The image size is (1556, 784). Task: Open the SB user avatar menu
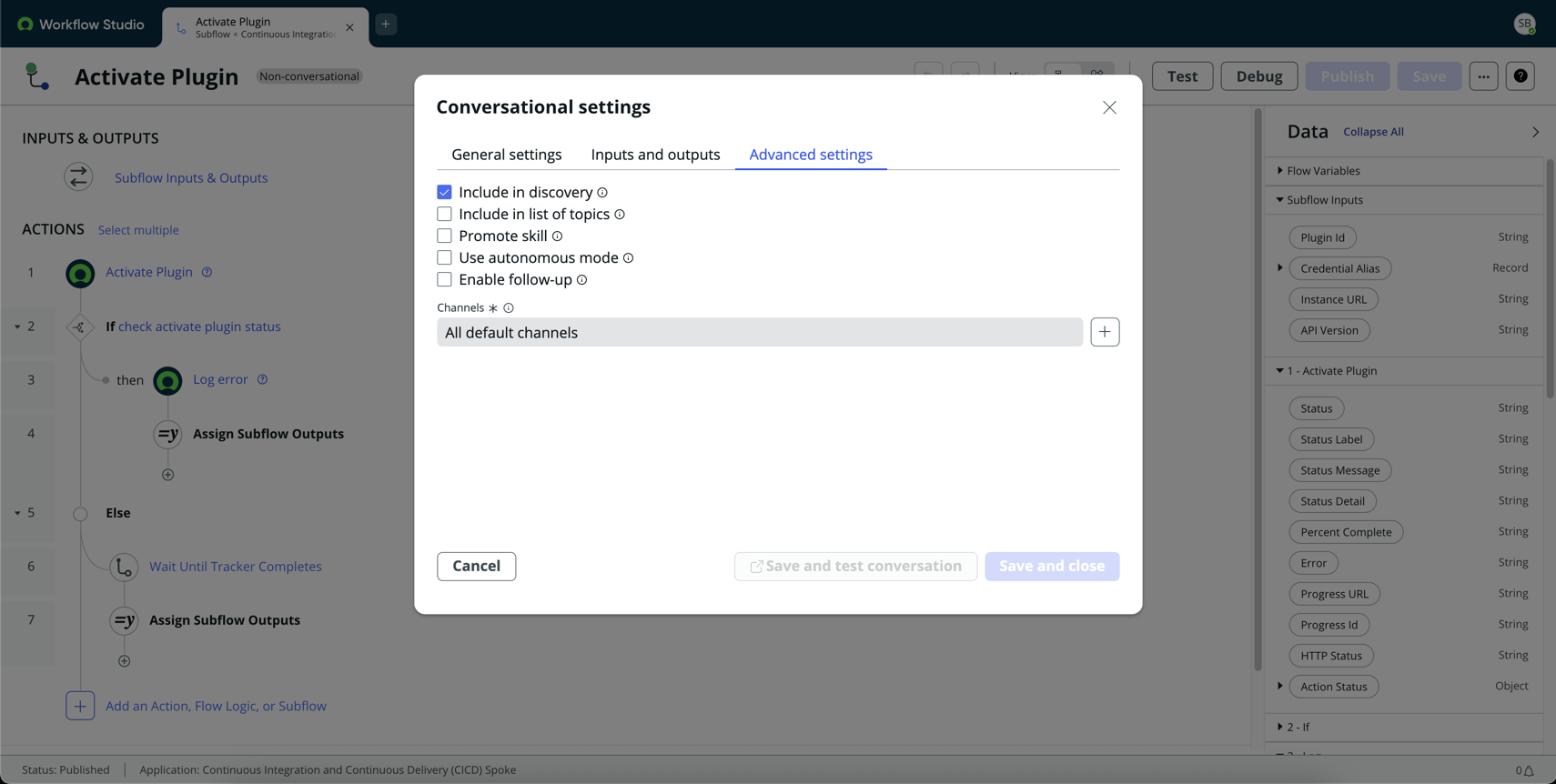[x=1525, y=24]
